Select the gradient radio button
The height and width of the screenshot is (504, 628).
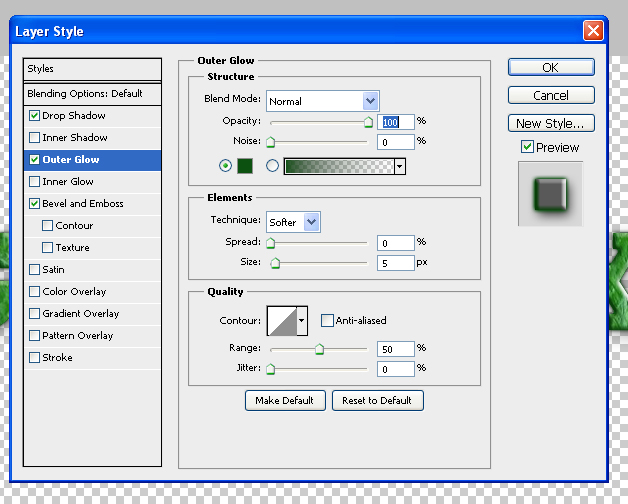pyautogui.click(x=272, y=166)
